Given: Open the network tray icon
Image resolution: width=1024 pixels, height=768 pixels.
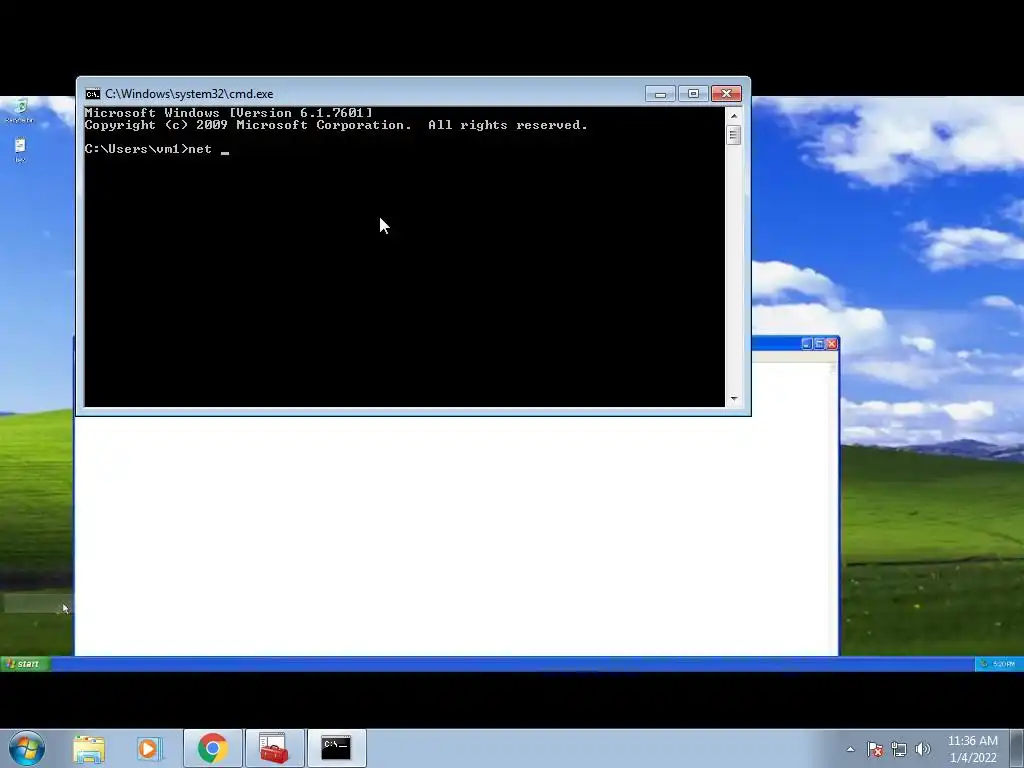Looking at the screenshot, I should point(899,750).
